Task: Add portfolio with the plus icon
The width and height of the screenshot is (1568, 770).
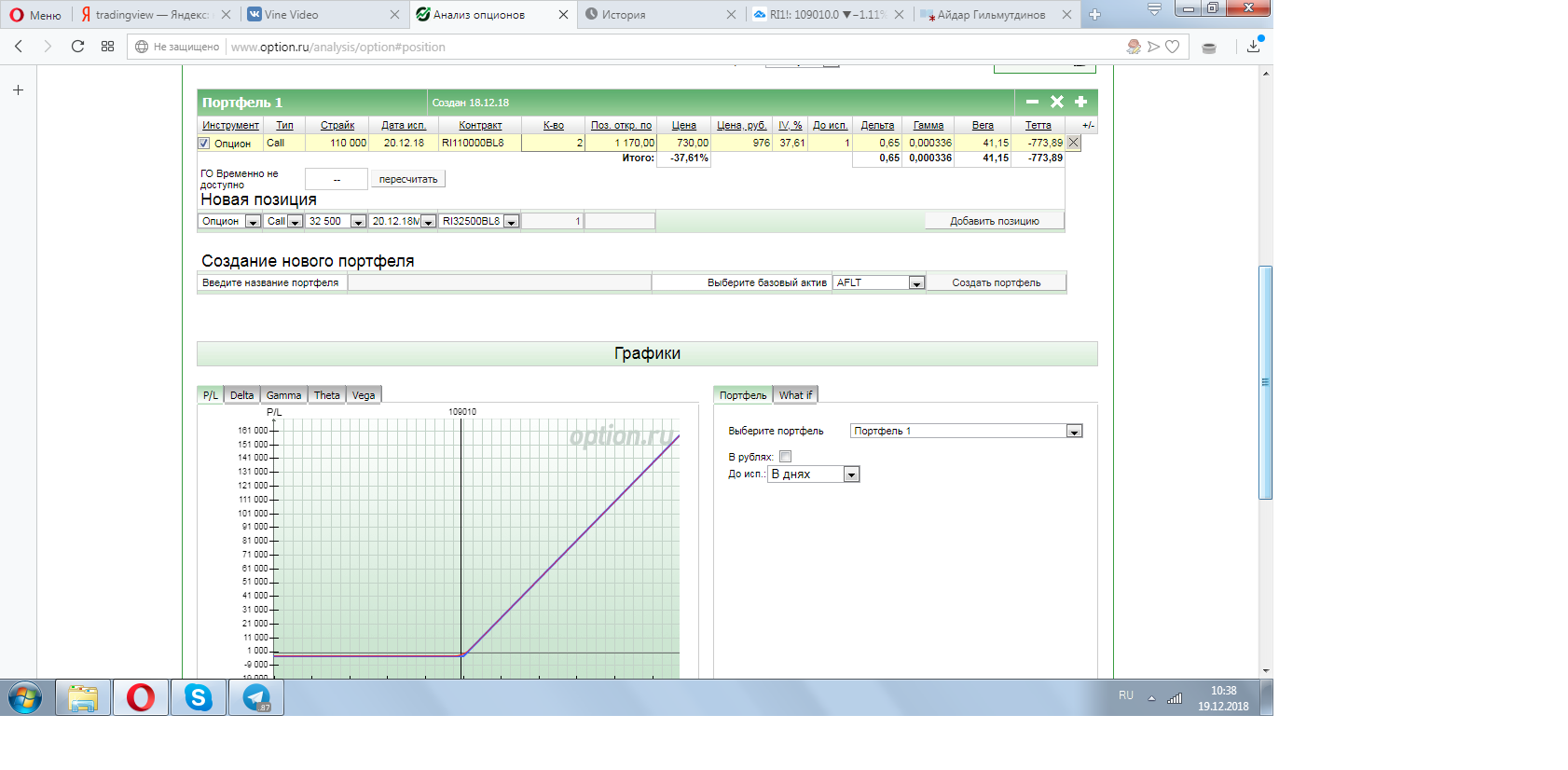Action: [1081, 102]
